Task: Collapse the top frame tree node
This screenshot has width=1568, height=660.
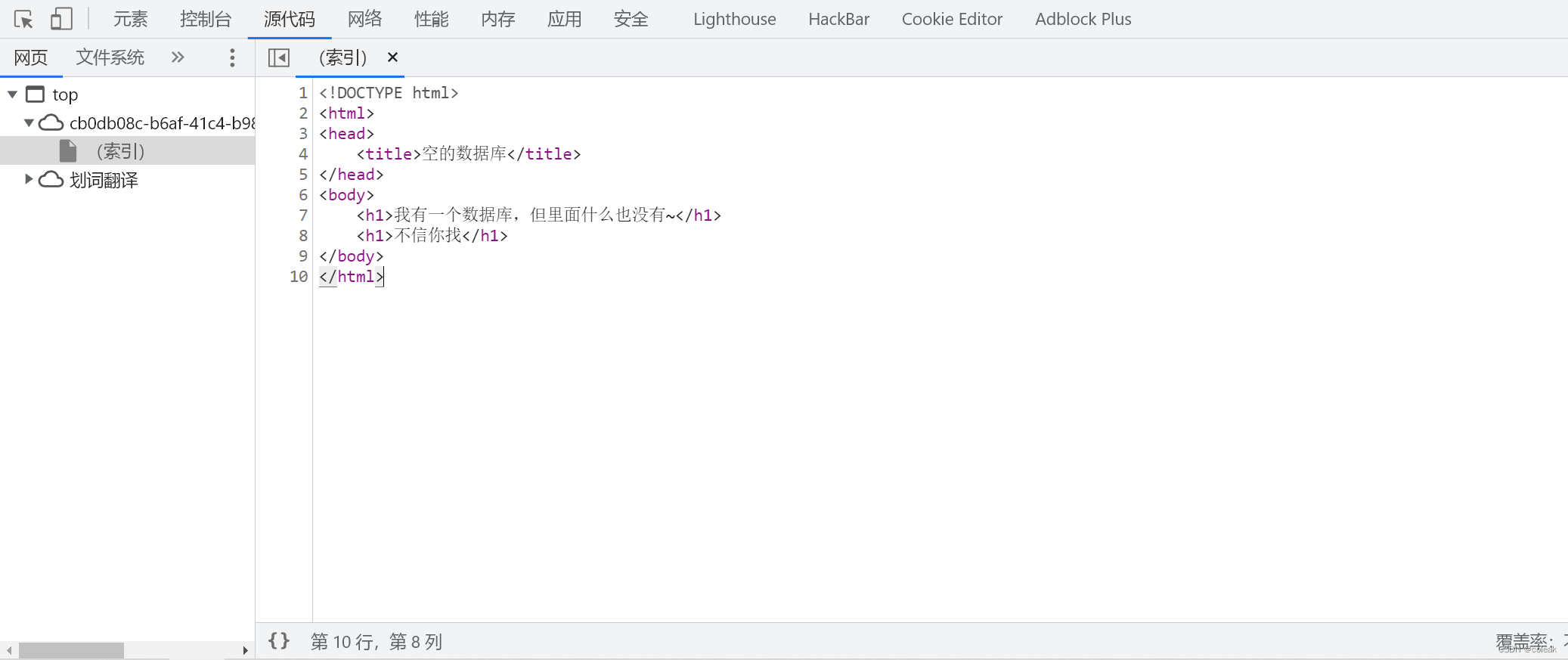Action: tap(12, 95)
